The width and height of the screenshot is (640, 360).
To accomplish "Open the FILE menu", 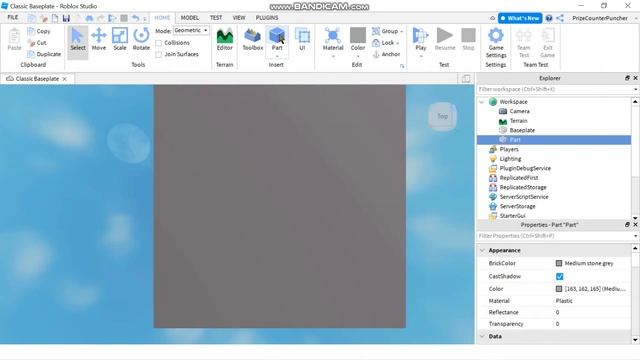I will click(x=13, y=18).
